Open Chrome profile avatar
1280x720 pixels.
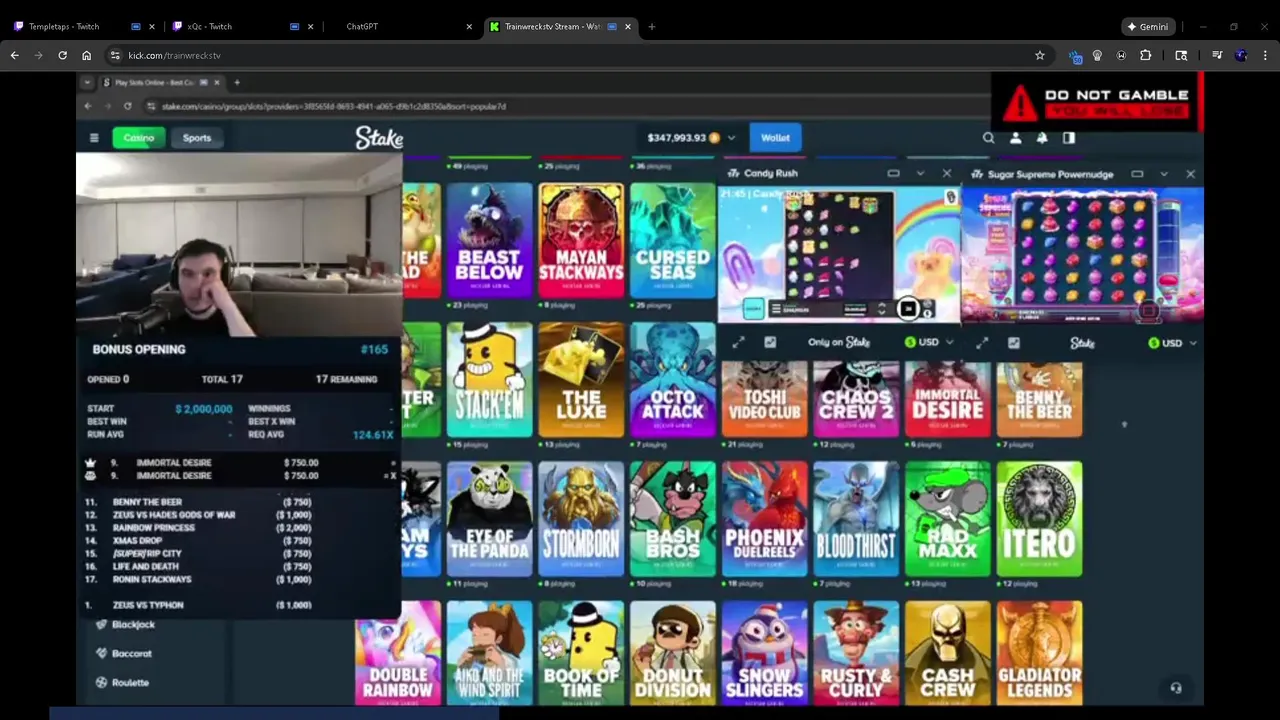[1241, 55]
